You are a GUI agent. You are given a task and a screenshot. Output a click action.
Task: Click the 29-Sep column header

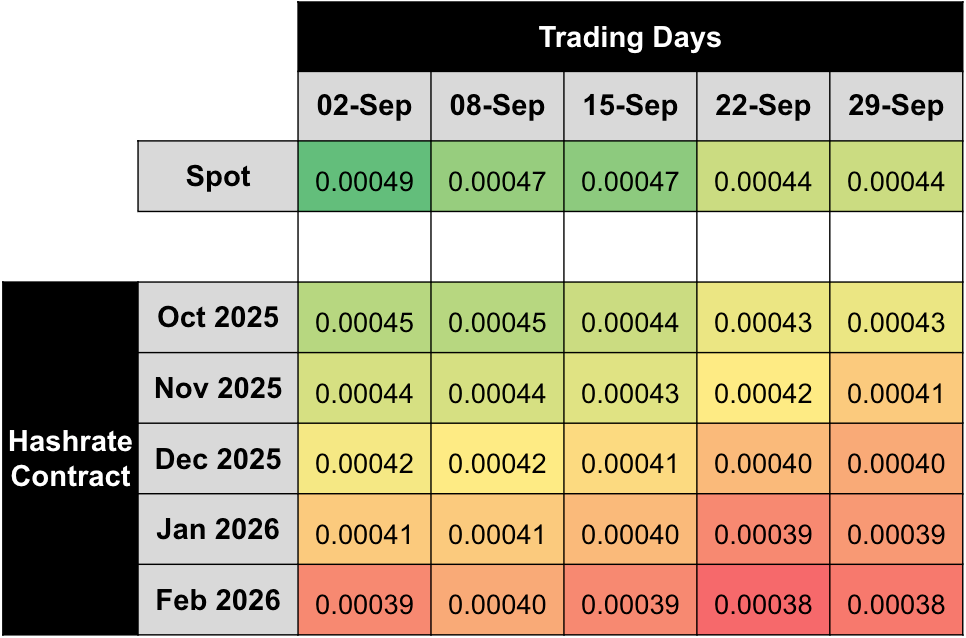[x=896, y=106]
